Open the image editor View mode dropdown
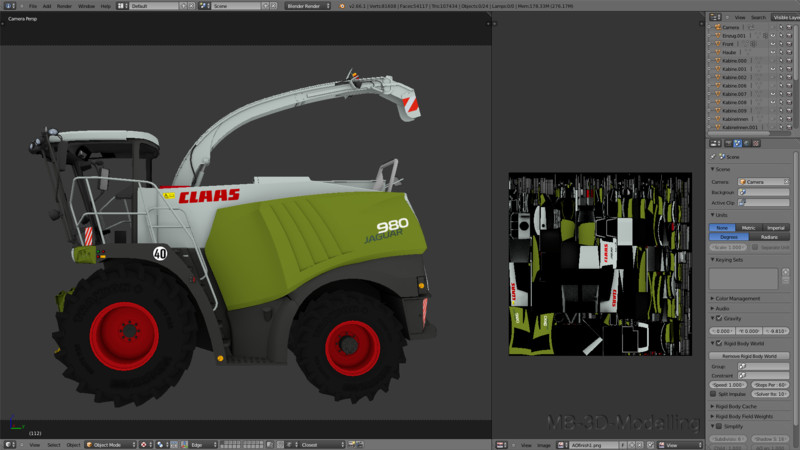Screen dimensions: 800x450 click(680, 445)
